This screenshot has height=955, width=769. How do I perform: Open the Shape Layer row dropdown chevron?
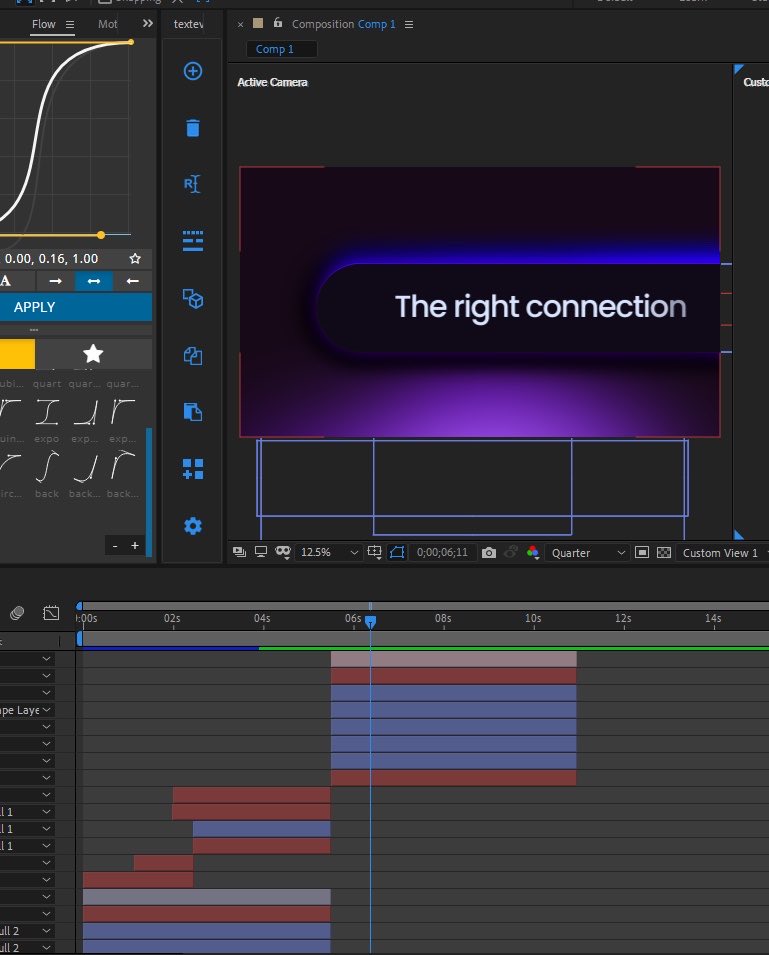point(46,710)
